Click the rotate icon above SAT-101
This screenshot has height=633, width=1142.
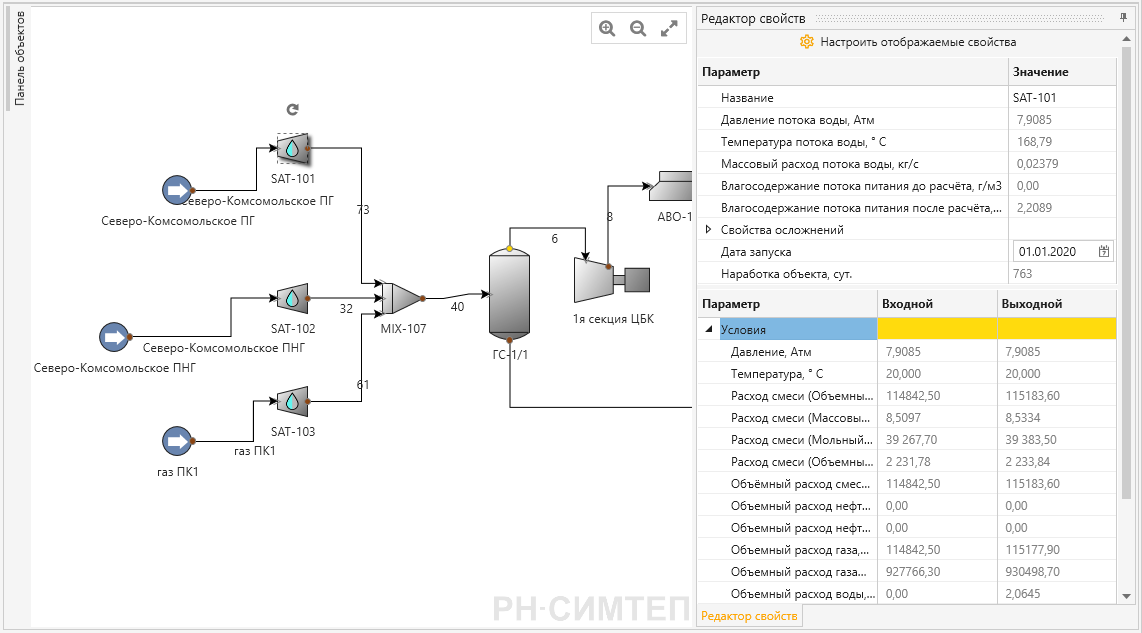coord(292,109)
